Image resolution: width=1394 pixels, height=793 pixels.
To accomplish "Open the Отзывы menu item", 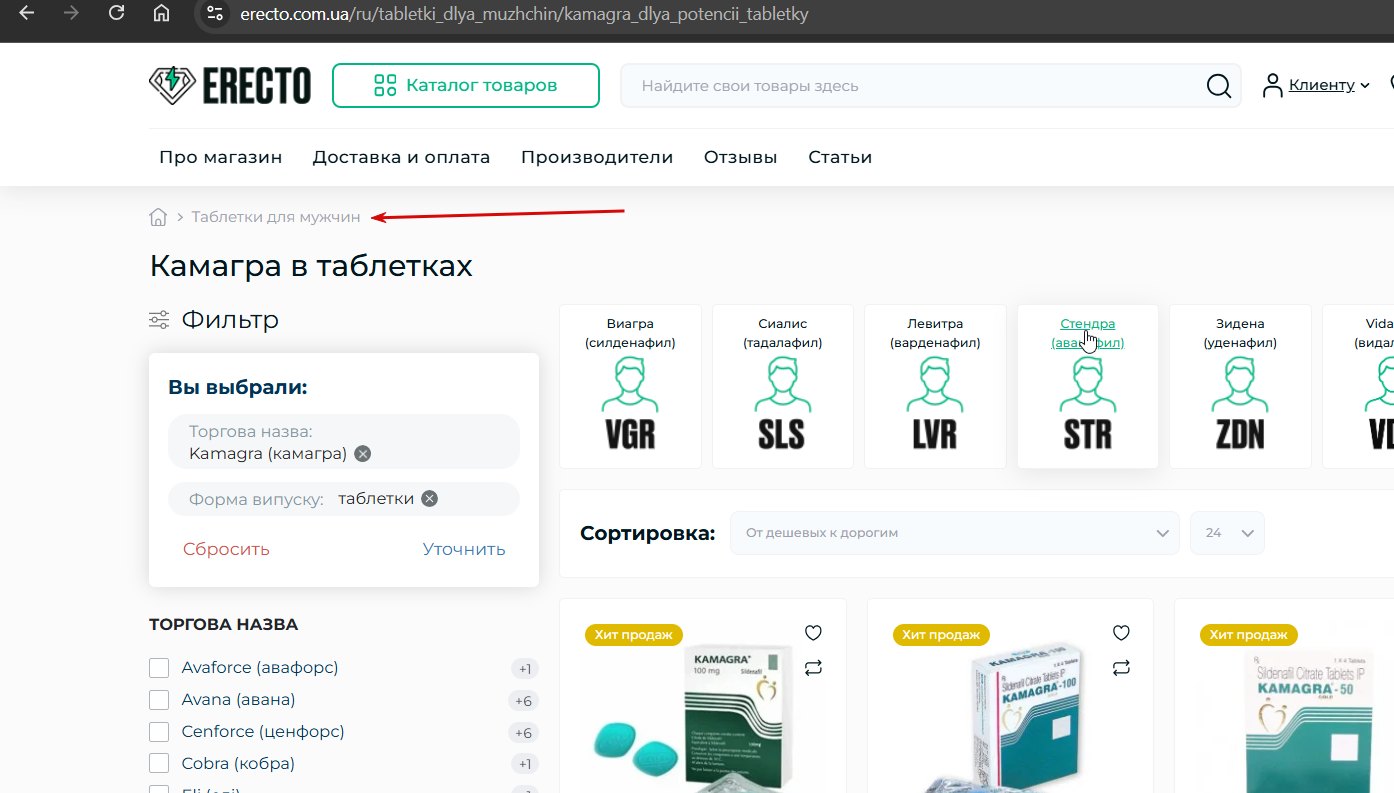I will (741, 157).
